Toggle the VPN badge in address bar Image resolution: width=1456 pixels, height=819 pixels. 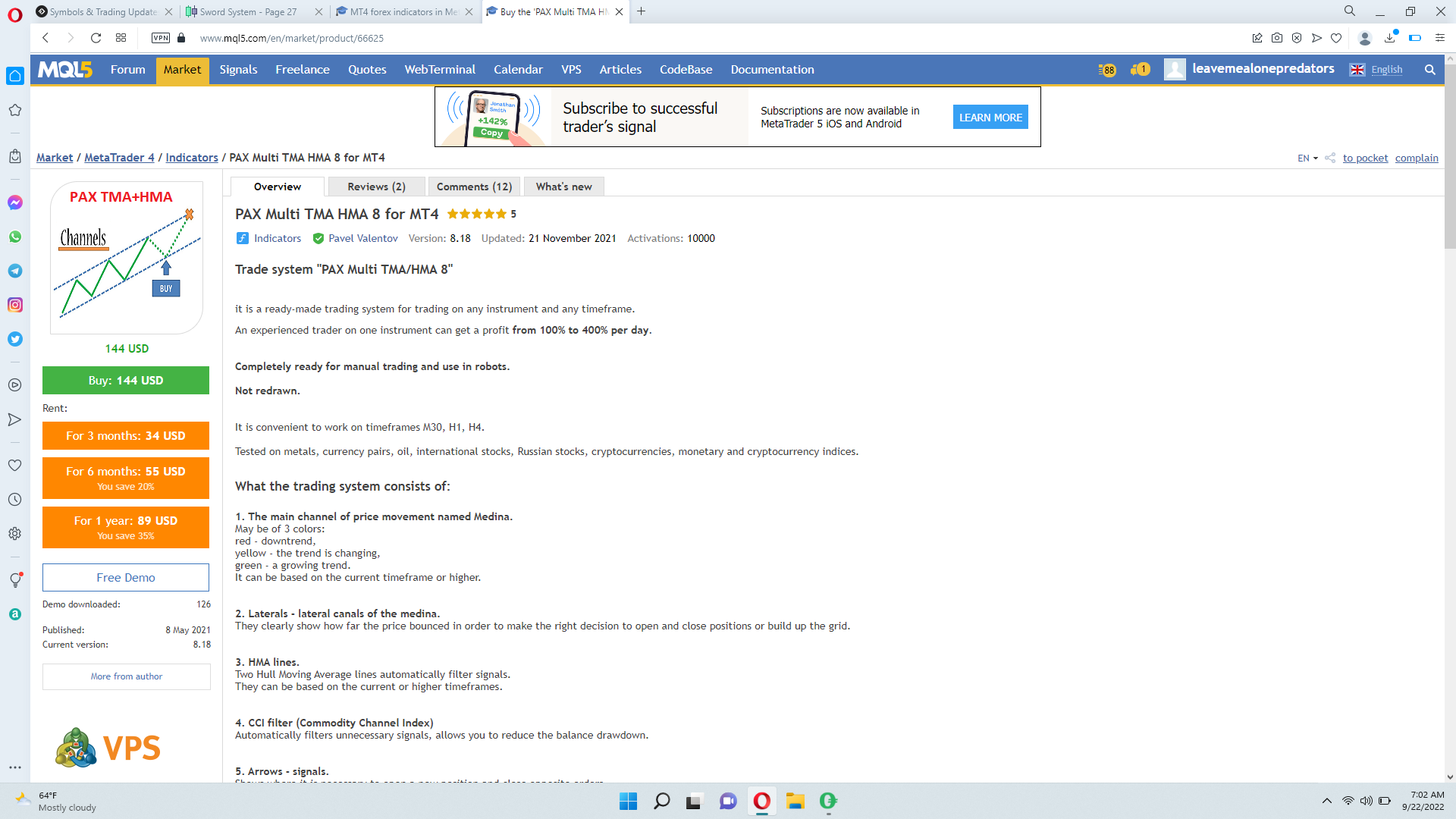pos(161,38)
